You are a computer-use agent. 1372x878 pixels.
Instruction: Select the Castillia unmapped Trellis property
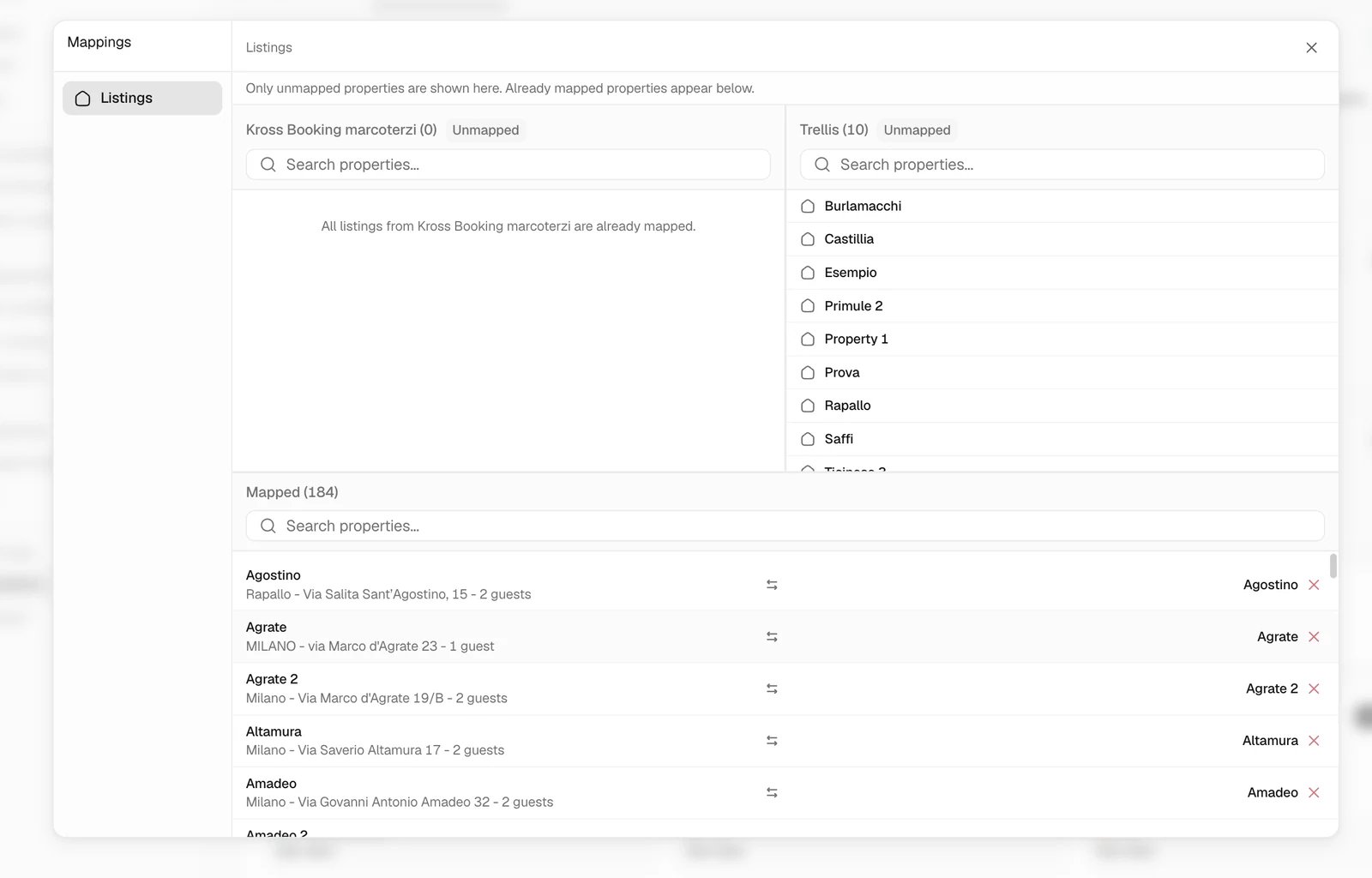point(1062,239)
